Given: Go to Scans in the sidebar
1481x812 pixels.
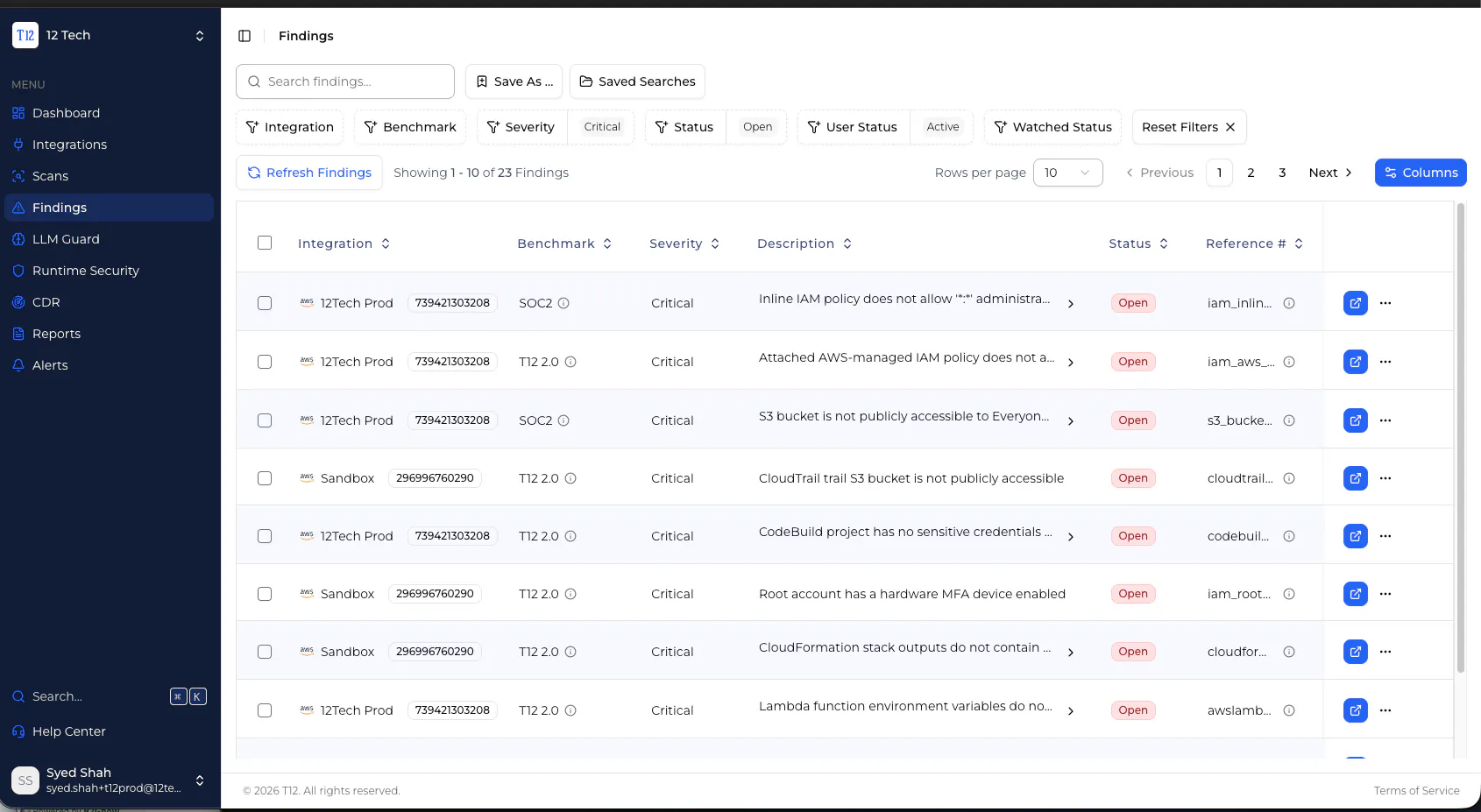Looking at the screenshot, I should click(110, 176).
